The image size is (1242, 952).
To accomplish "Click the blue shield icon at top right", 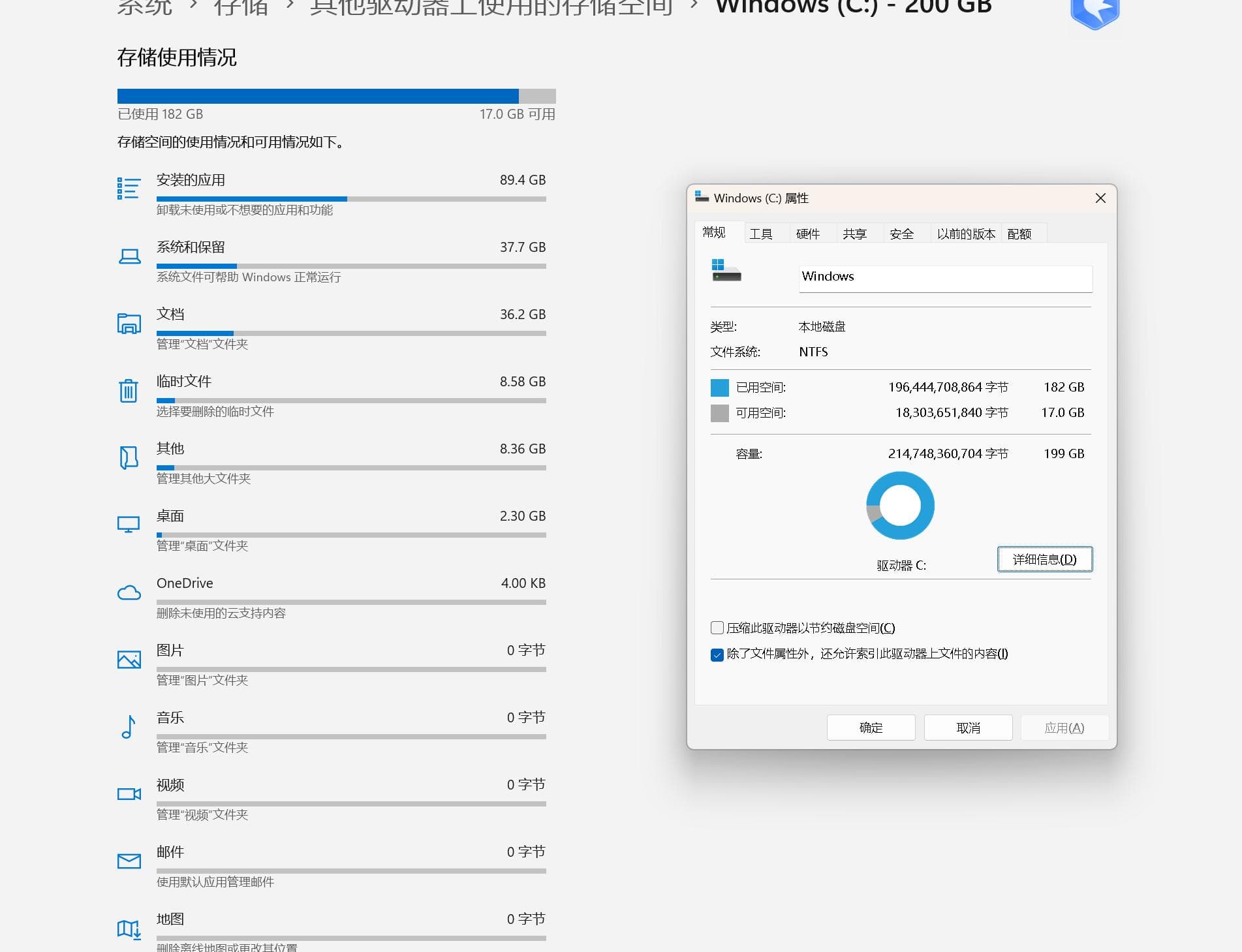I will pos(1095,13).
